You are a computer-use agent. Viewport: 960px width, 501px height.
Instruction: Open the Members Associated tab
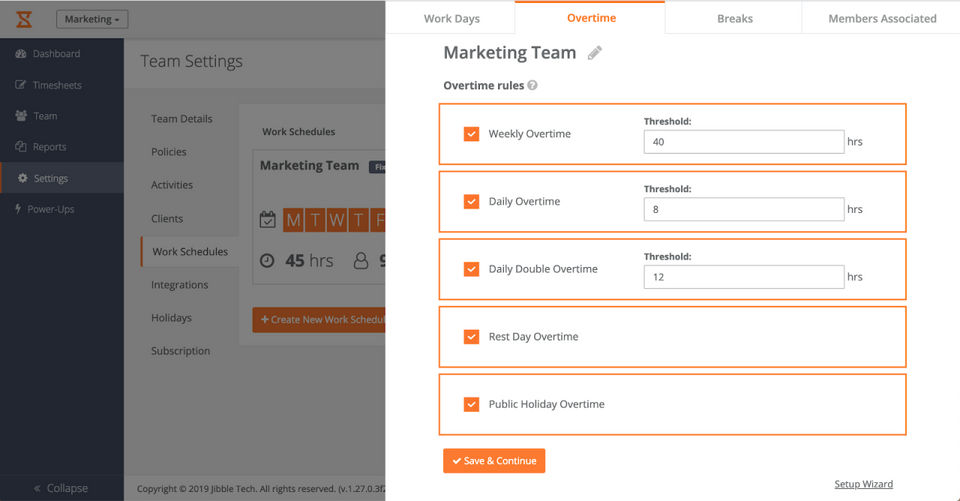coord(882,18)
